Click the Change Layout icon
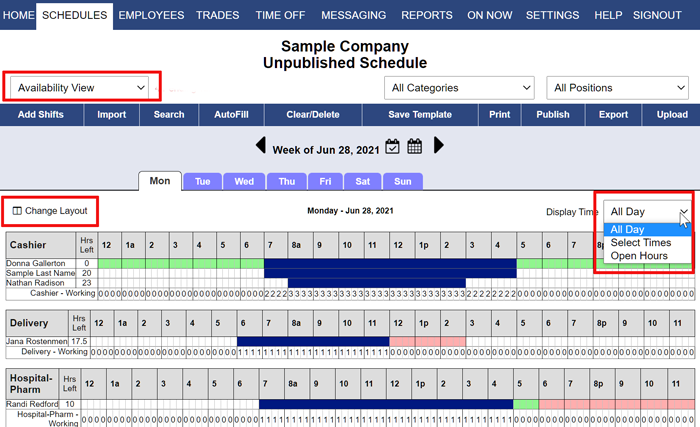Screen dimensions: 700x427 tap(17, 211)
